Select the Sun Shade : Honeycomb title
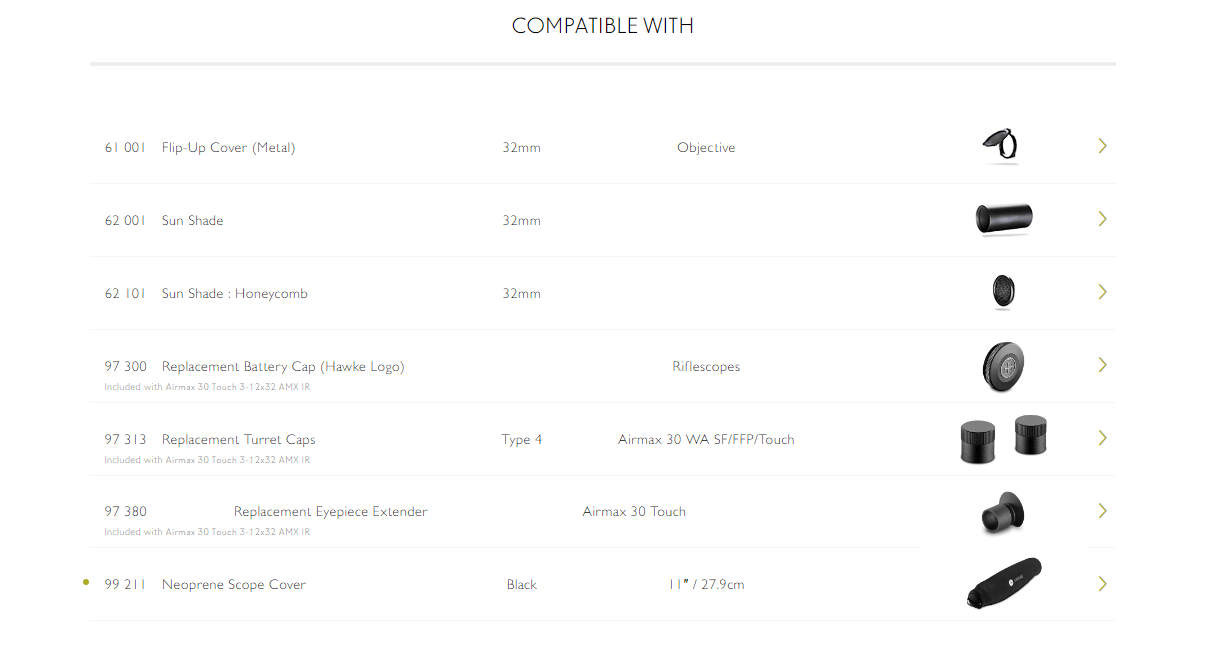This screenshot has height=650, width=1220. (235, 294)
